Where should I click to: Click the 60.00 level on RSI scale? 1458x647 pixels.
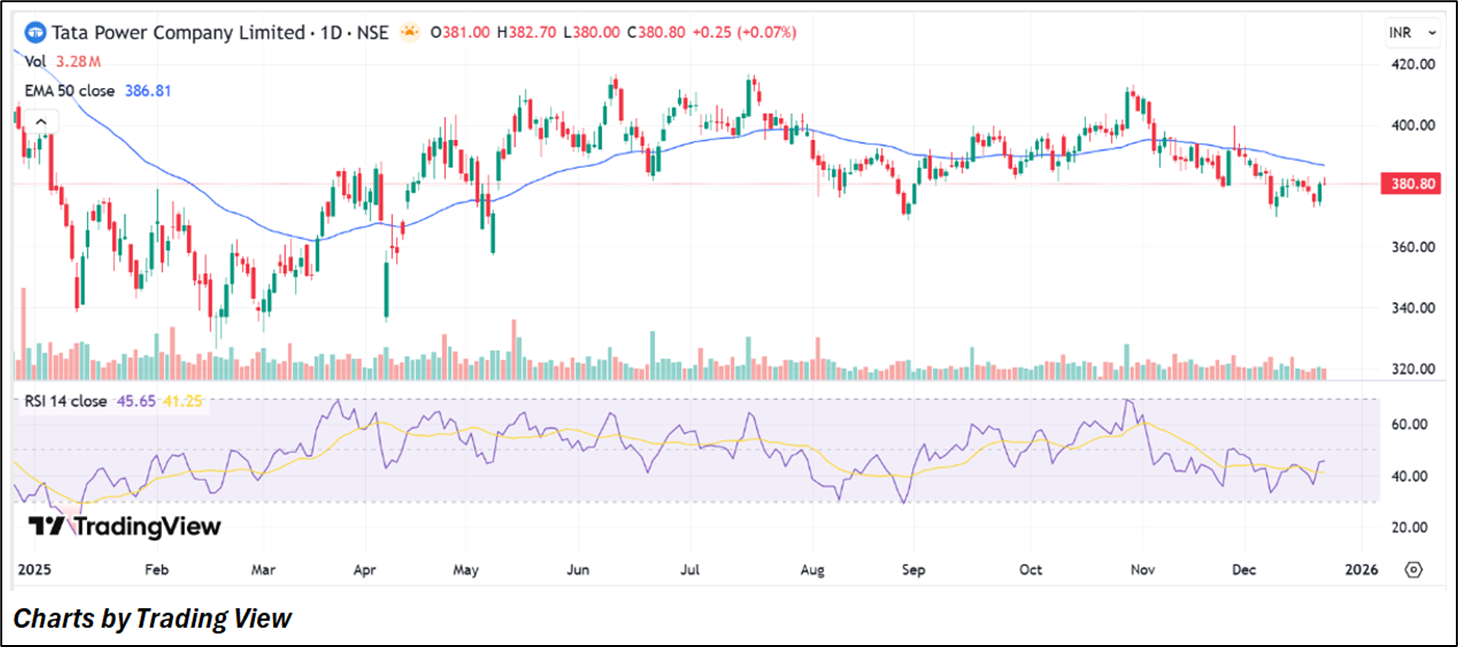(x=1408, y=425)
